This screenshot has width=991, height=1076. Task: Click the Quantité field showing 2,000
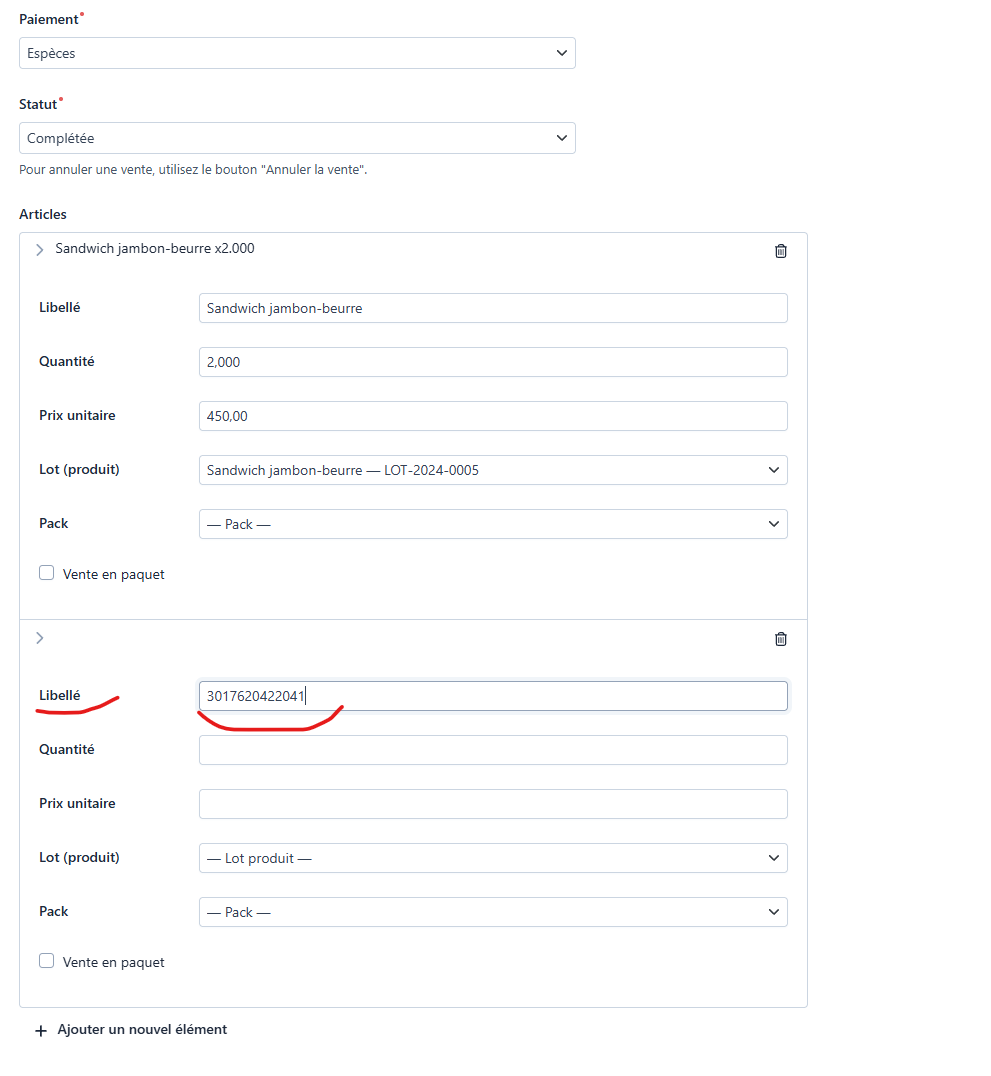pos(493,362)
